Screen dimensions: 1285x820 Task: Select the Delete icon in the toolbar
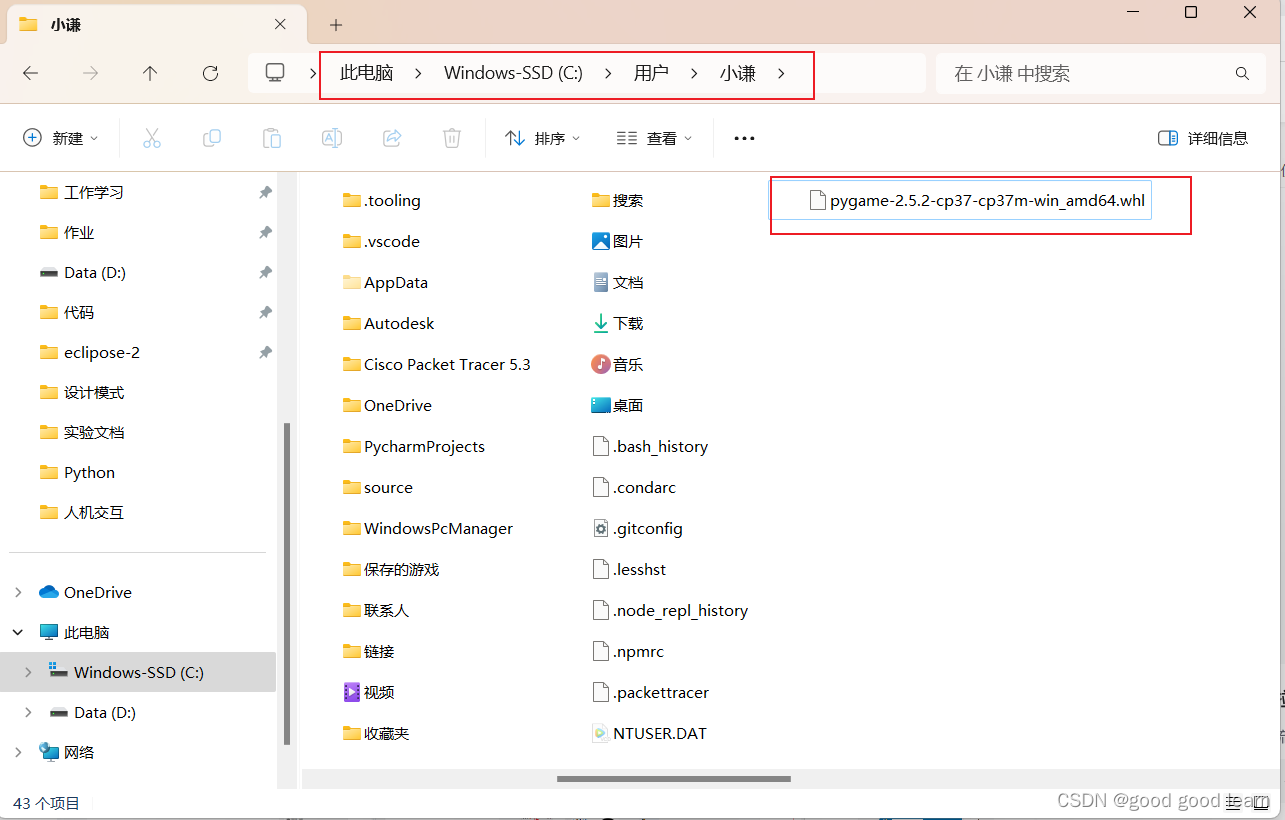click(451, 138)
